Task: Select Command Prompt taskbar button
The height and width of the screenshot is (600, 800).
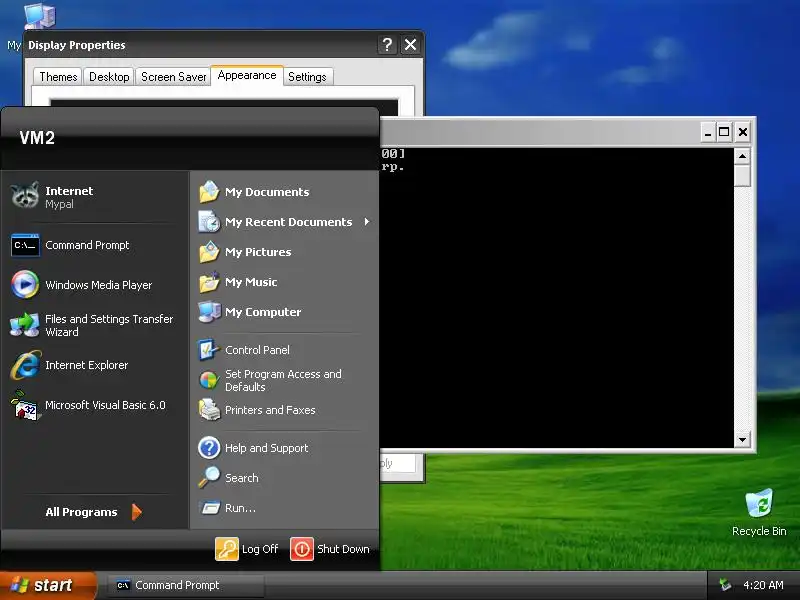Action: coord(186,585)
